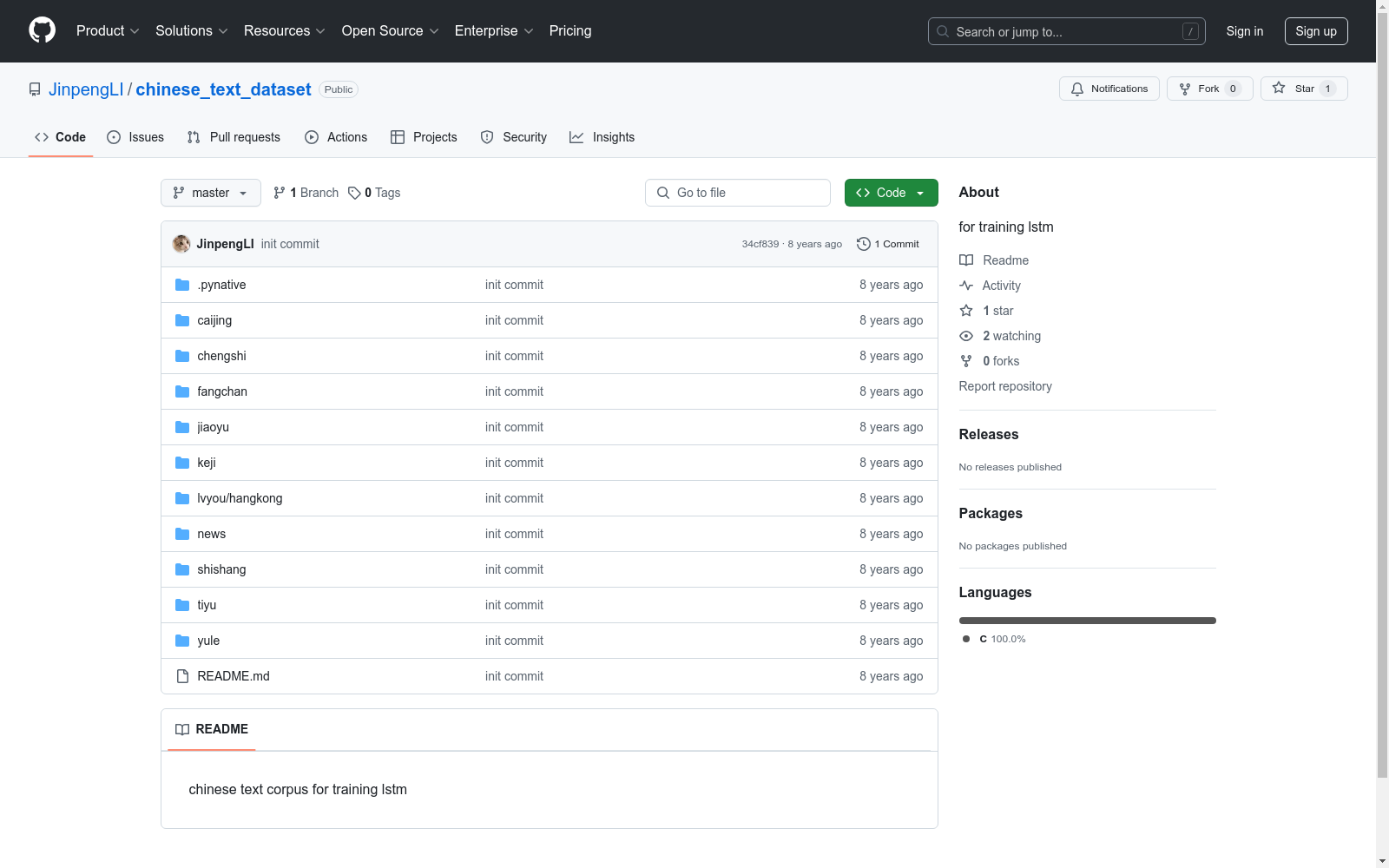View the 1 Branch link

(x=306, y=193)
